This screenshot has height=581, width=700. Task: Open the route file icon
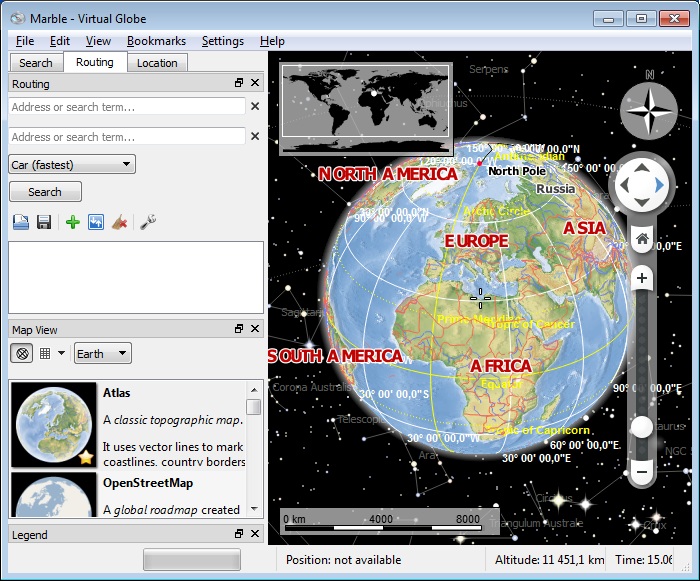[x=21, y=222]
